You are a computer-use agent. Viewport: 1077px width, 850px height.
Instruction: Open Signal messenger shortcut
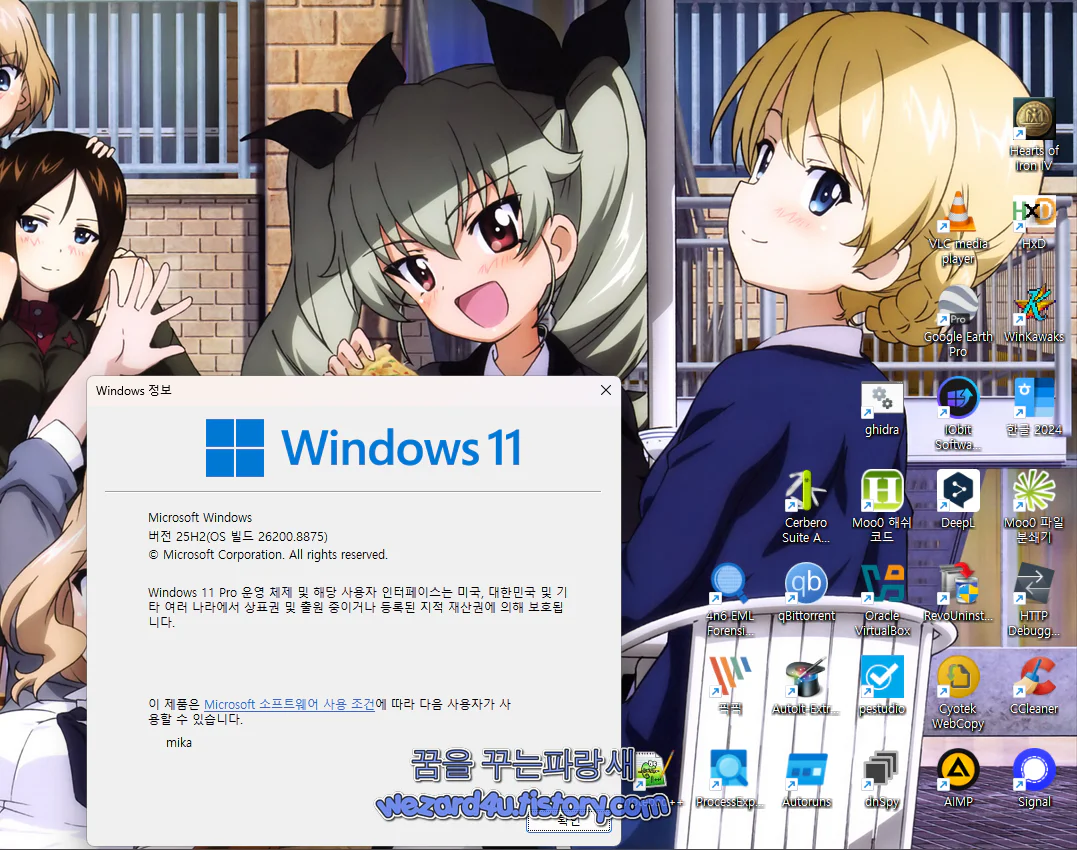pos(1034,779)
